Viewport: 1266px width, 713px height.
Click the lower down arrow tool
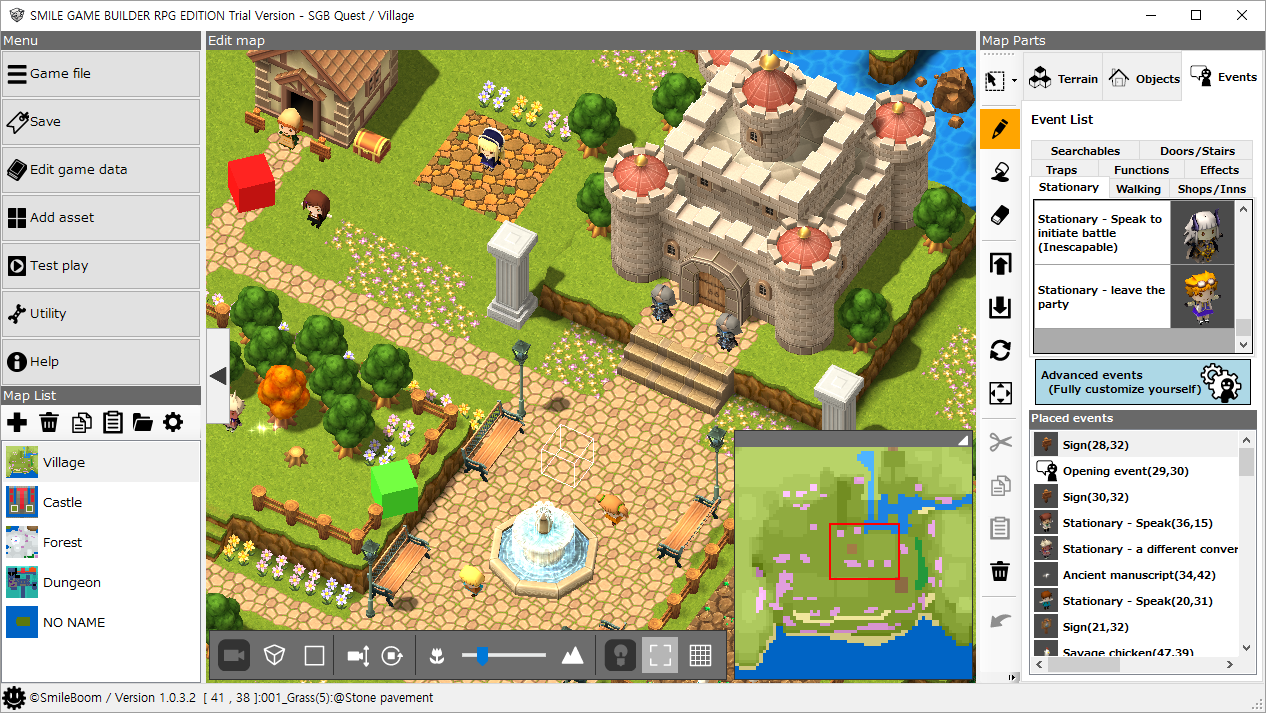(x=1000, y=307)
